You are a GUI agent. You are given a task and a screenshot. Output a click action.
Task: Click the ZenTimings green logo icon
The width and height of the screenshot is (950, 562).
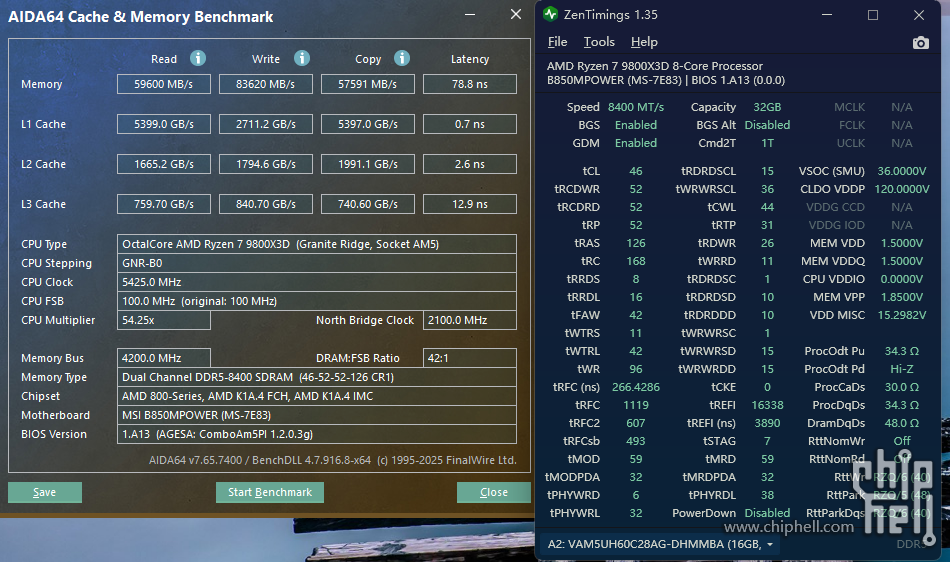tap(551, 15)
